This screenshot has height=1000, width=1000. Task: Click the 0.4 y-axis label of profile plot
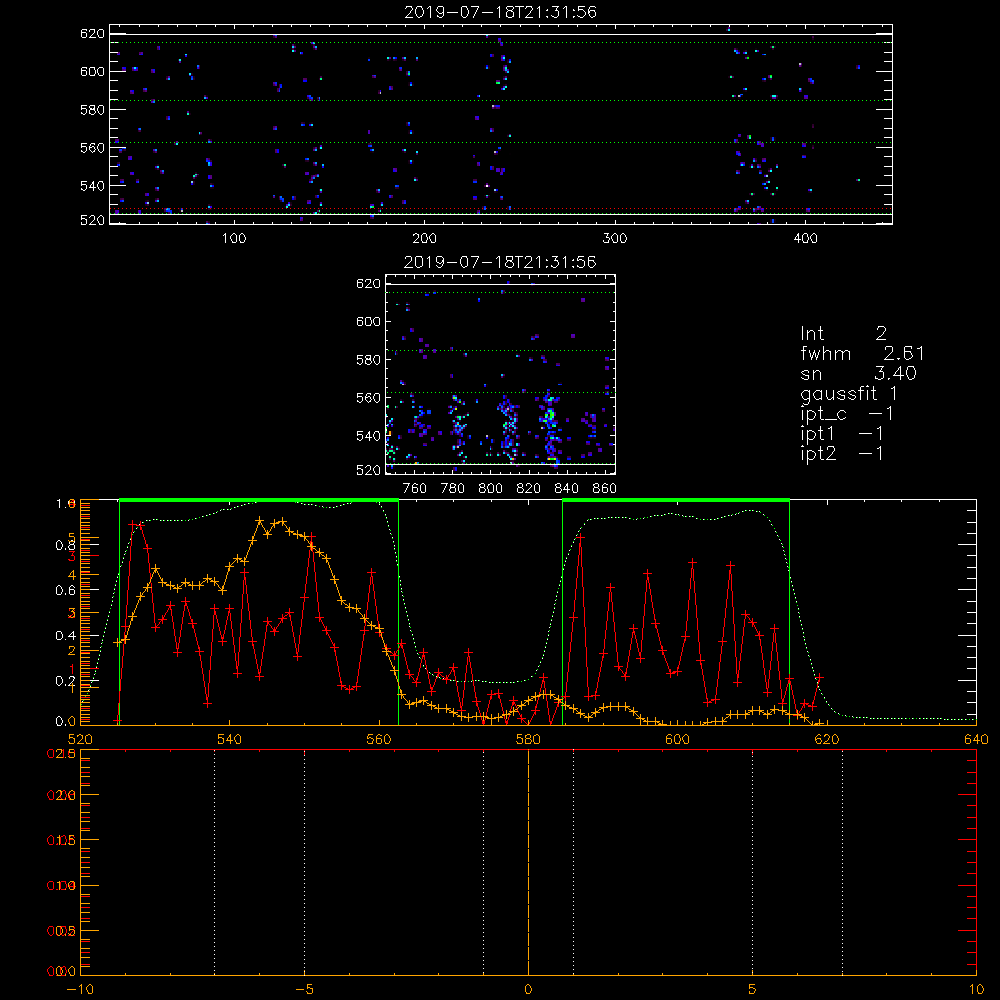pos(66,636)
